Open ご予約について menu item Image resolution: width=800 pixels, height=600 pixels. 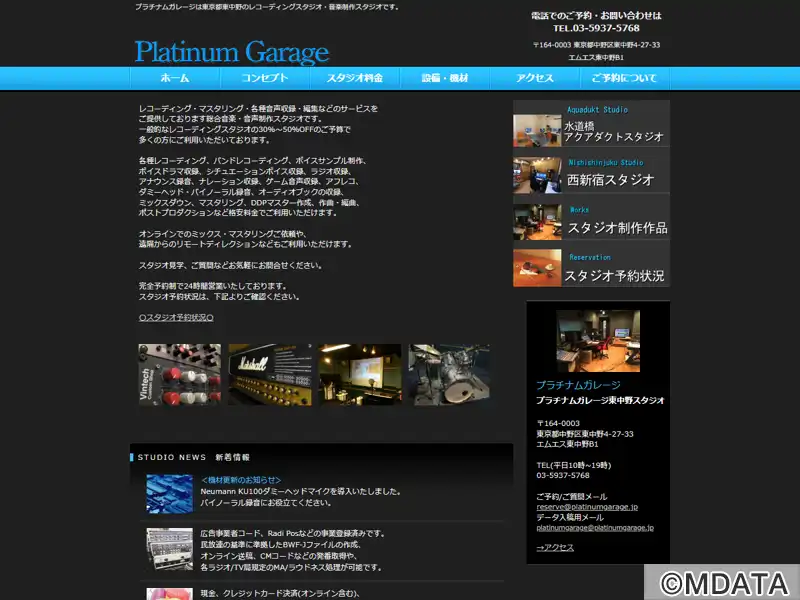(624, 78)
